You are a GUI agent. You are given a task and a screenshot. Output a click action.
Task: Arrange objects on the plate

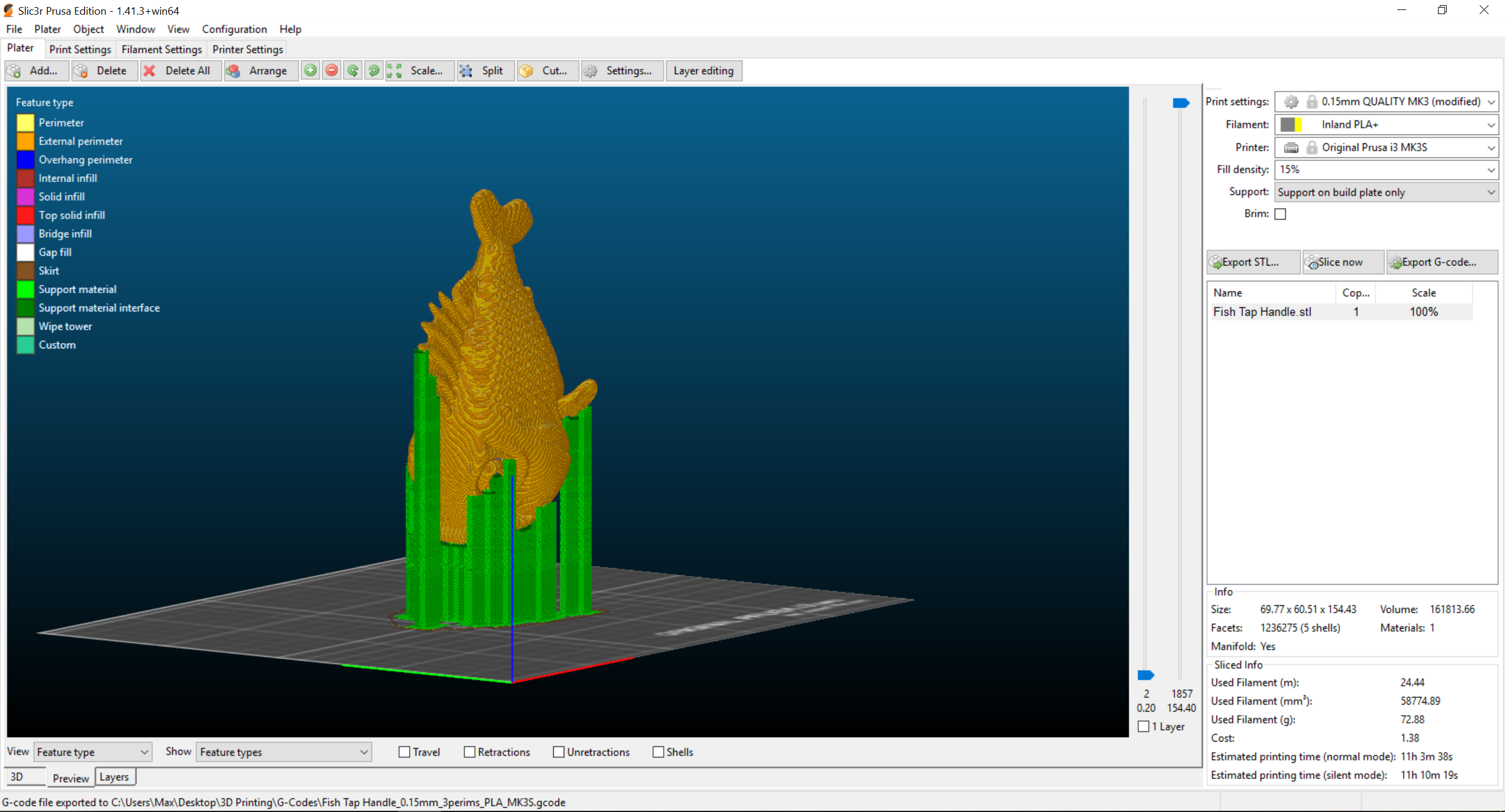(x=261, y=71)
